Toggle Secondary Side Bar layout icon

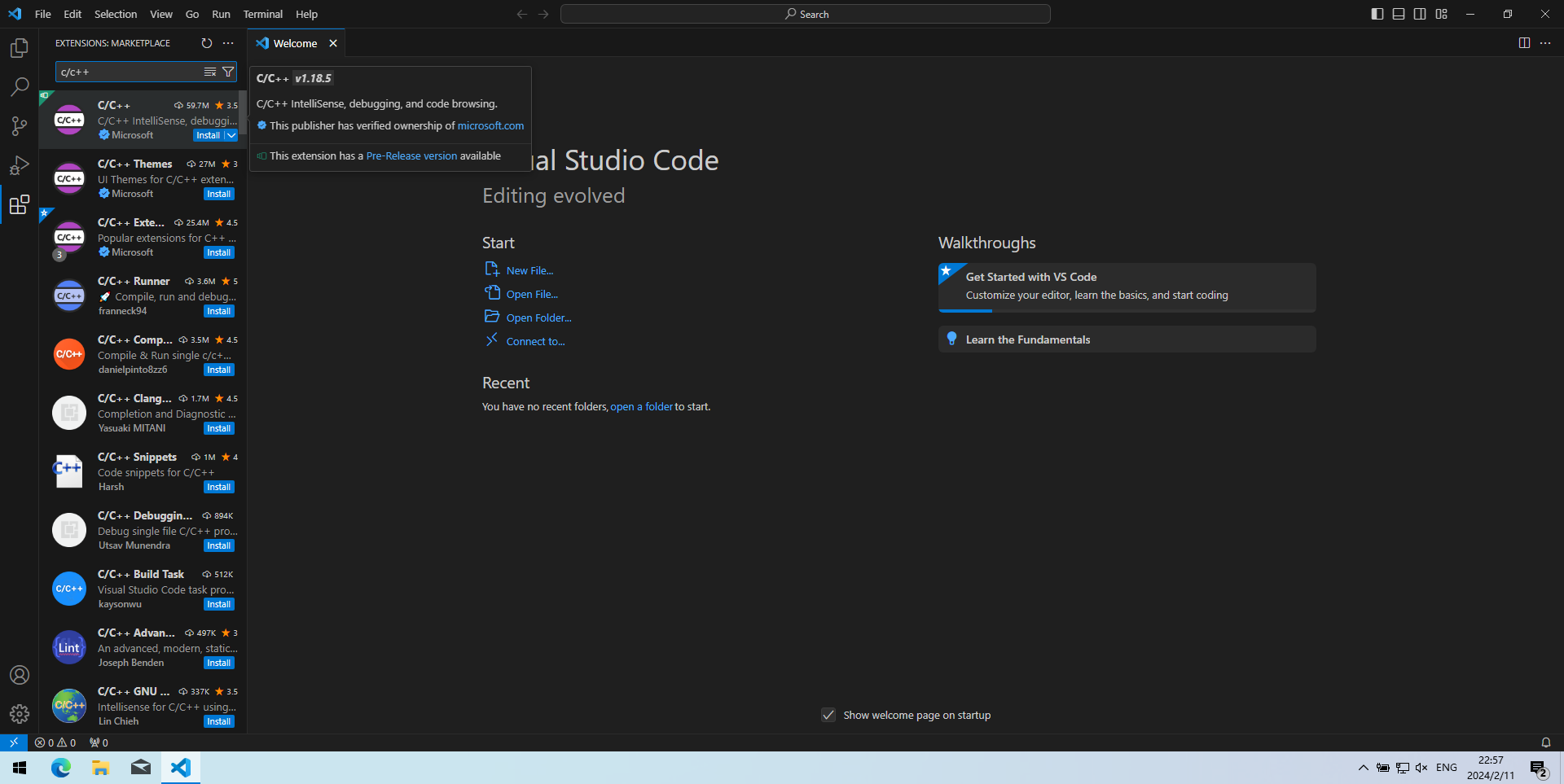(1420, 14)
